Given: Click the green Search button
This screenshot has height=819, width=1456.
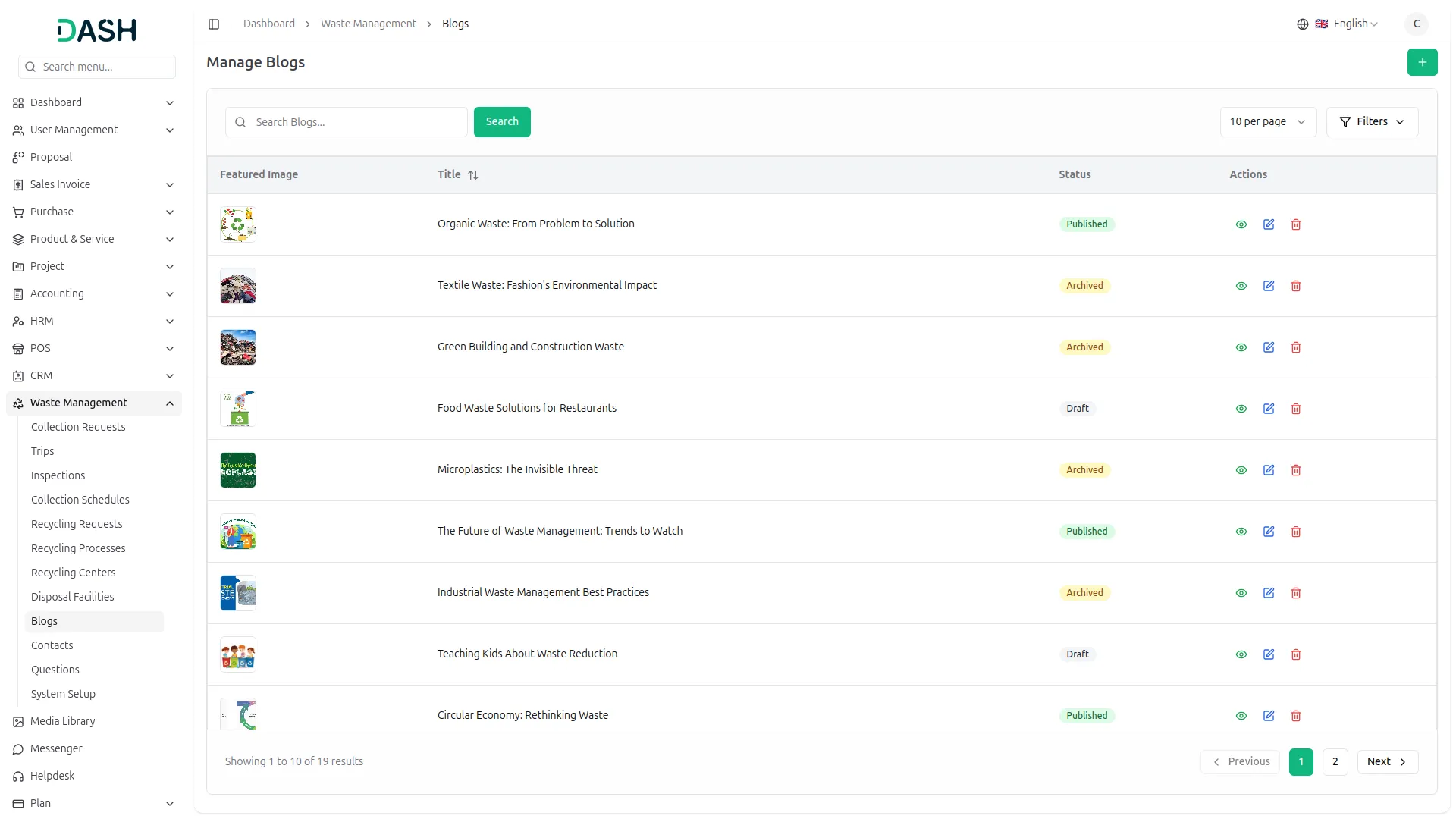Looking at the screenshot, I should tap(501, 122).
